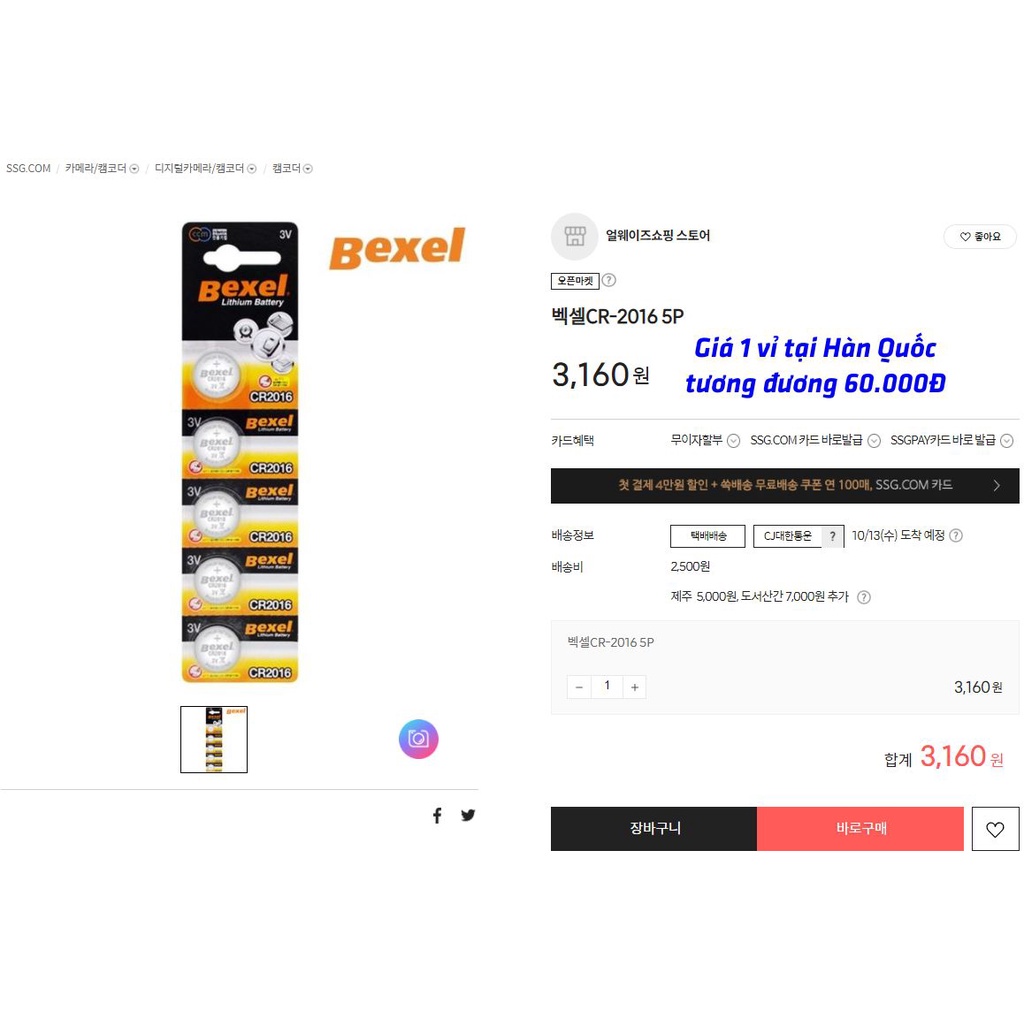
Task: Click the question mark beside CJ대한통운
Action: (832, 536)
